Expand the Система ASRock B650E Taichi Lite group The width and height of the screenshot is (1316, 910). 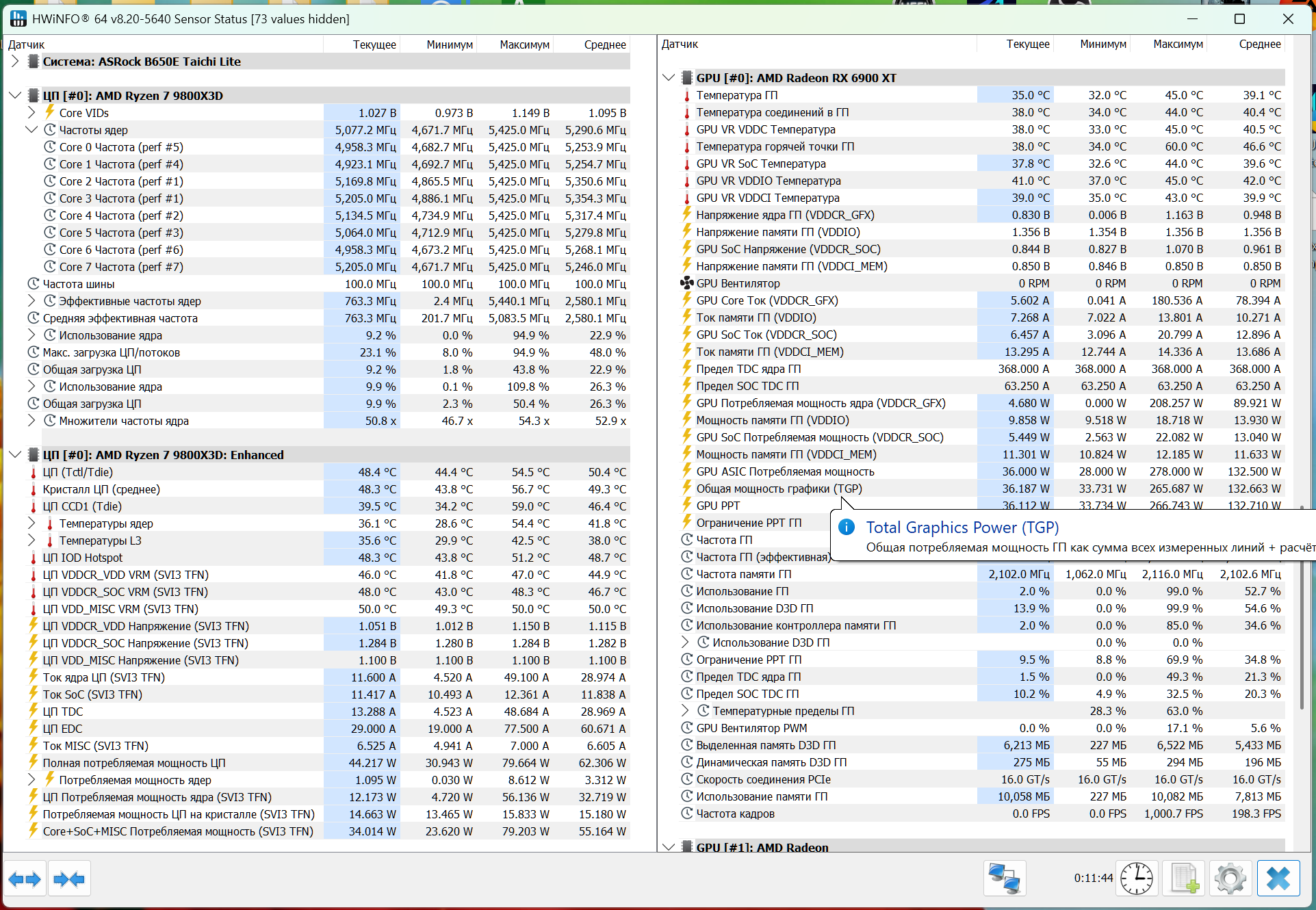pyautogui.click(x=15, y=62)
